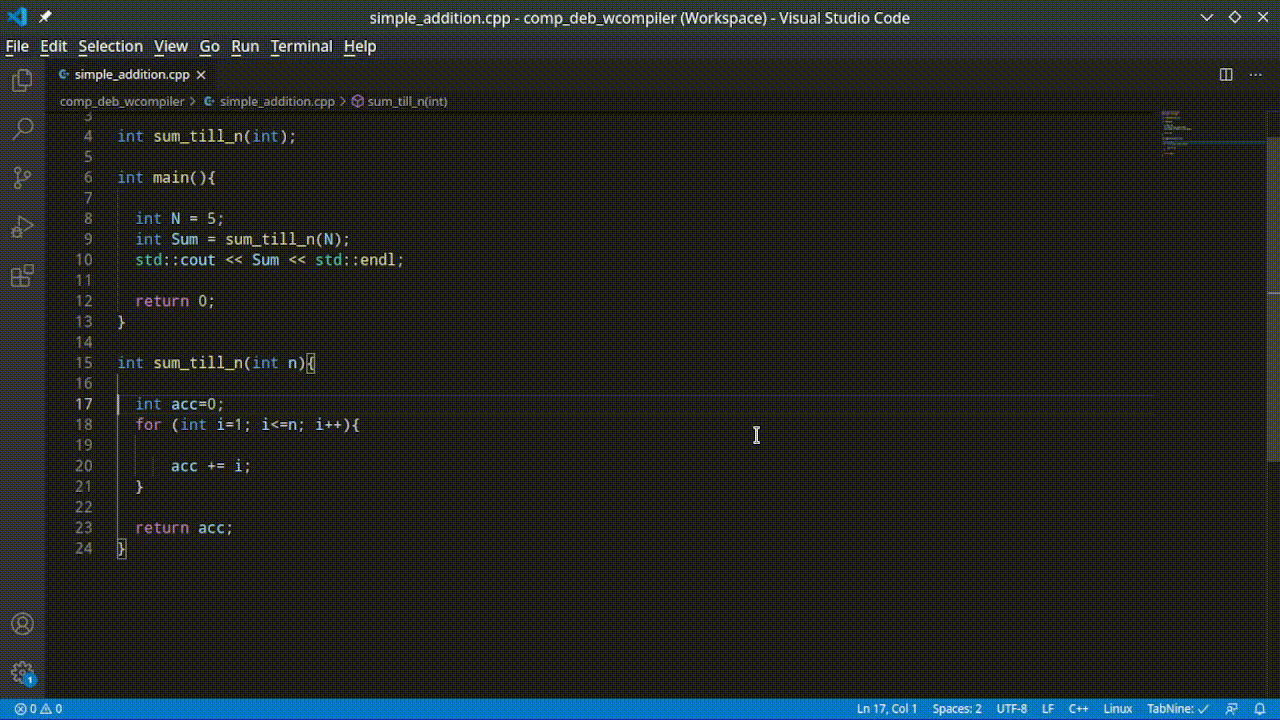The image size is (1280, 720).
Task: Change line ending from LF
Action: click(1047, 708)
